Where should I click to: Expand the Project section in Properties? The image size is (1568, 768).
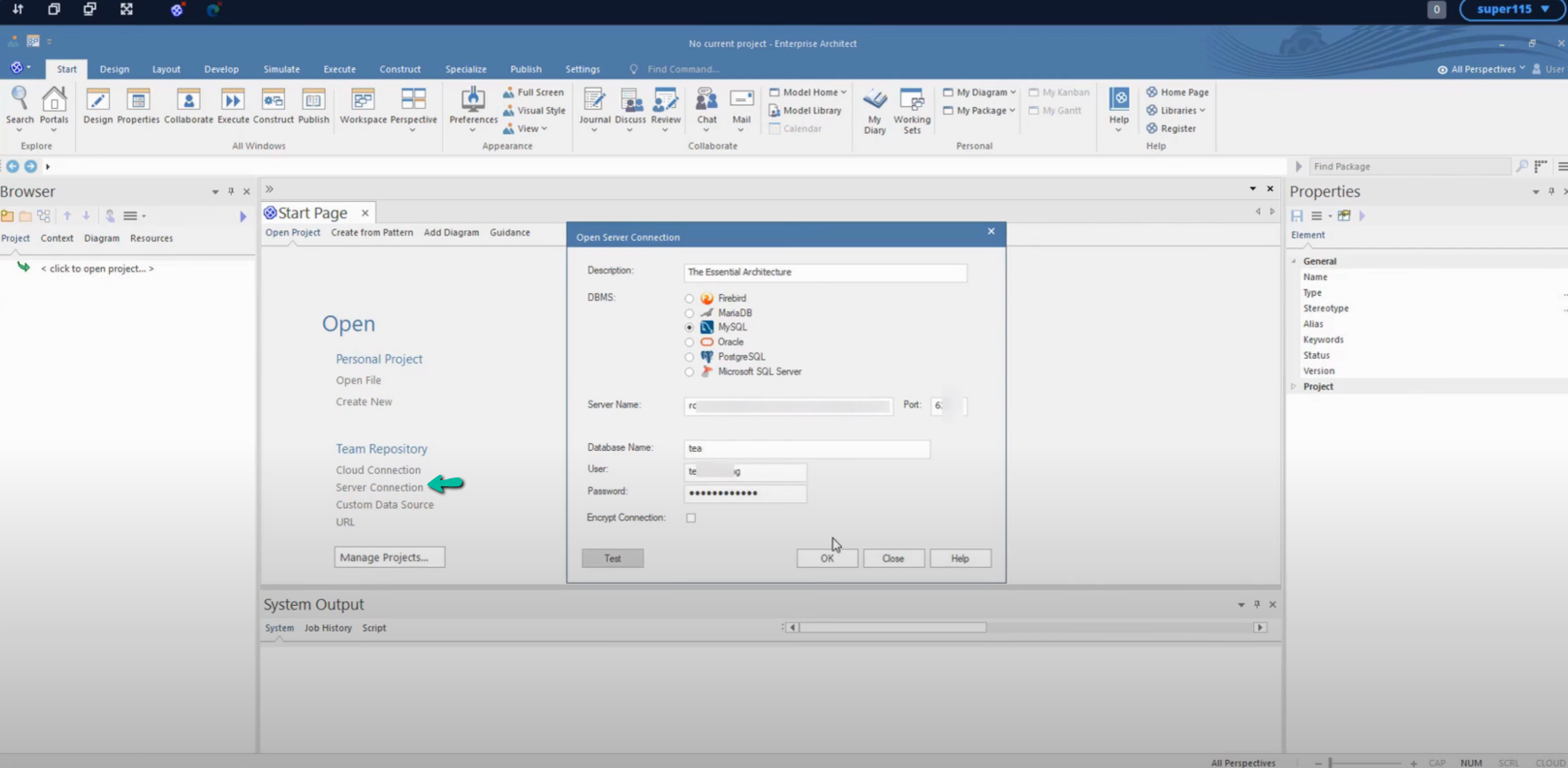1294,386
